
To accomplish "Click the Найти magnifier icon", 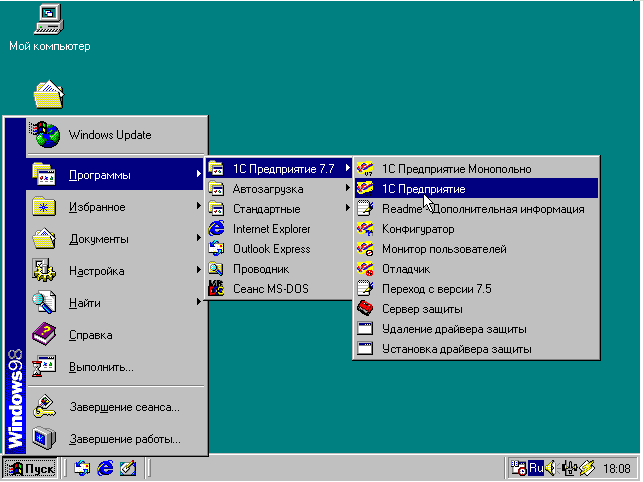I will [44, 303].
